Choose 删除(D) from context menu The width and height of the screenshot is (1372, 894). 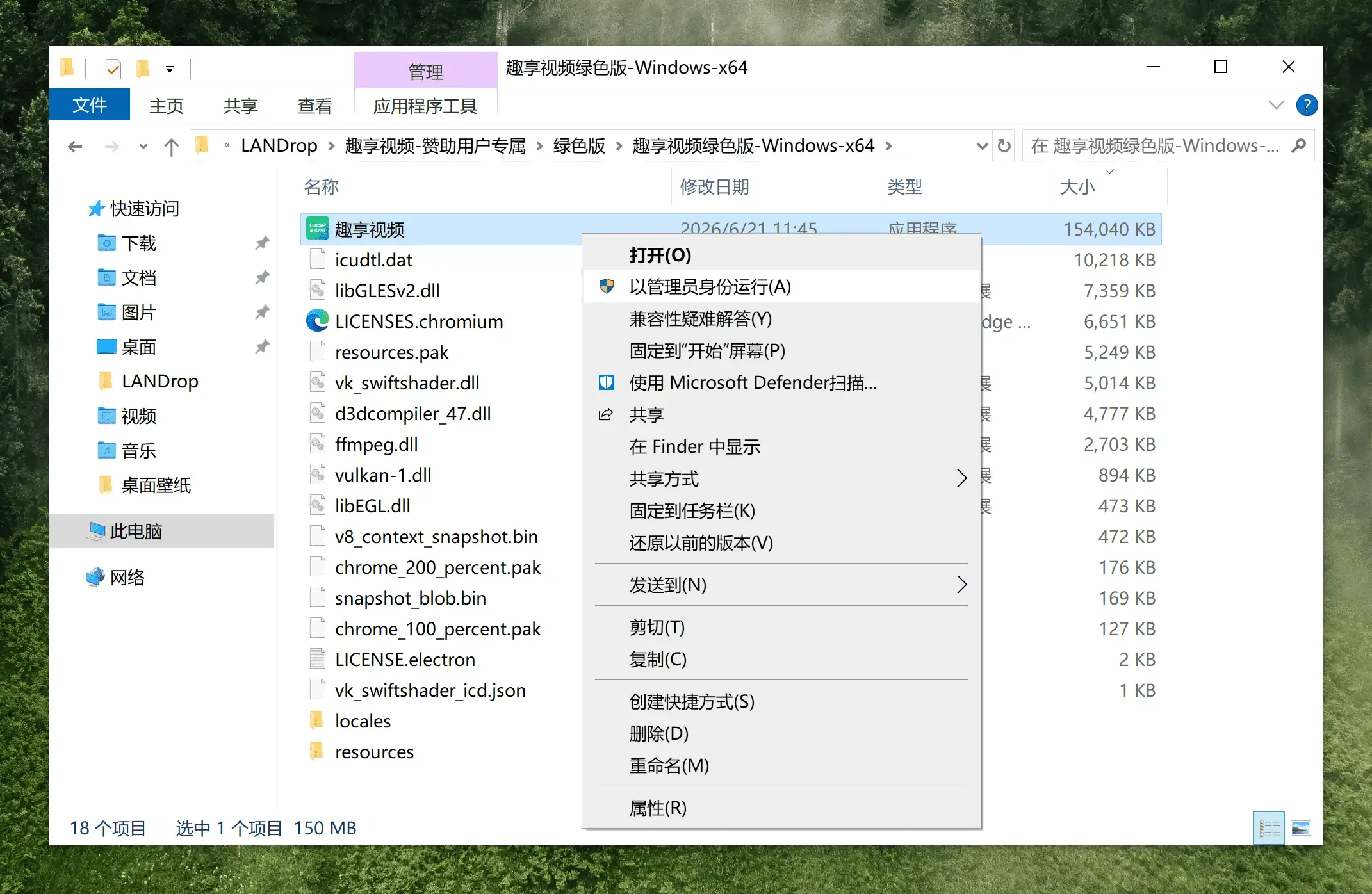(x=781, y=733)
